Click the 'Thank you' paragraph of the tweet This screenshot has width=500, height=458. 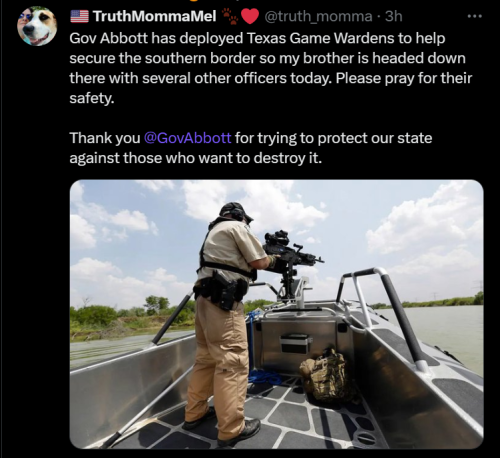[251, 148]
